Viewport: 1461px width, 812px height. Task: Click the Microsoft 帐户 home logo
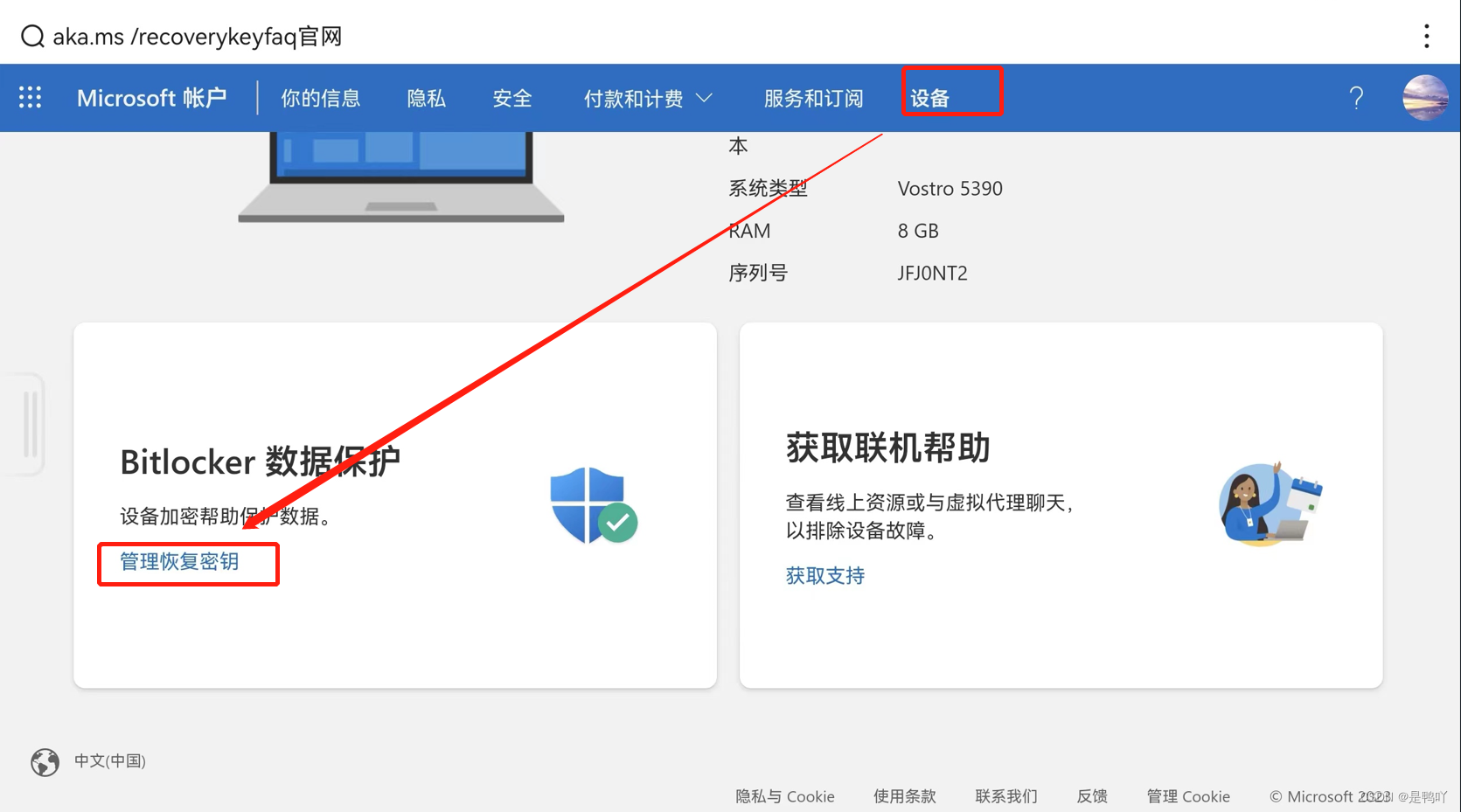(152, 97)
